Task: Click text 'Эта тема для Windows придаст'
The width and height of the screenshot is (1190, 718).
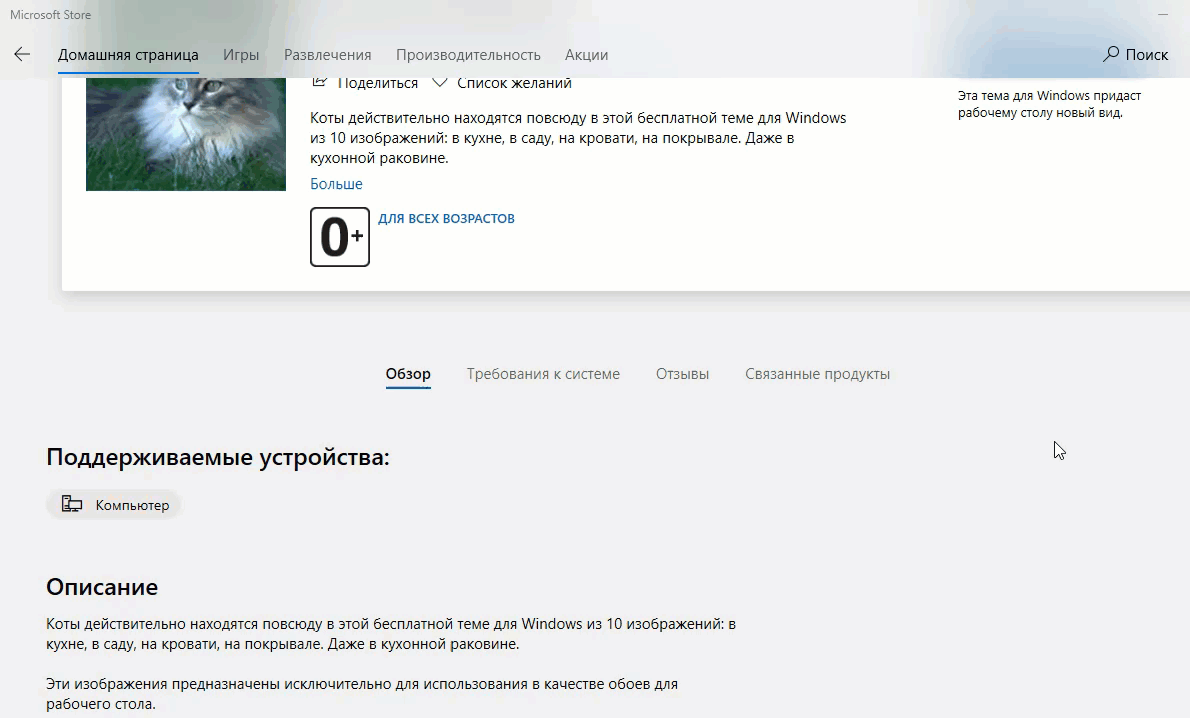Action: (1050, 96)
